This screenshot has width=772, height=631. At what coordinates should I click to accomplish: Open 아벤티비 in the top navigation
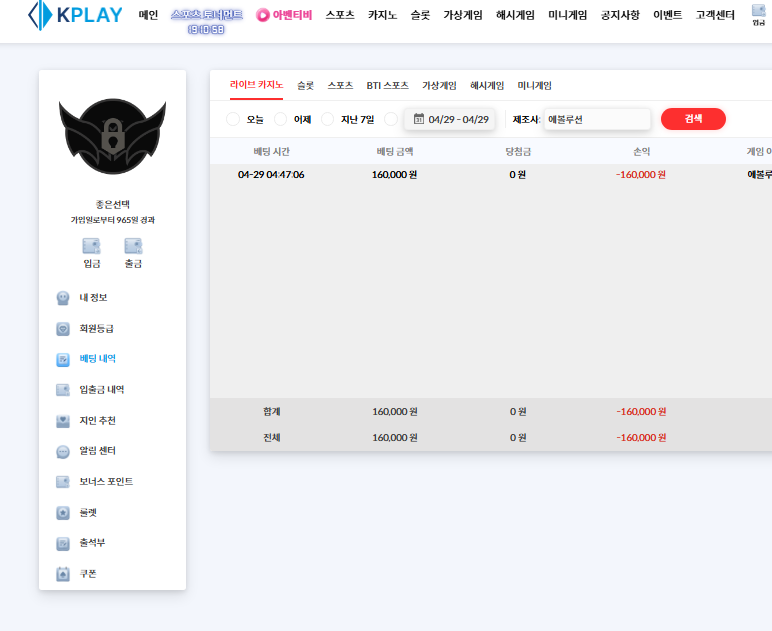292,15
